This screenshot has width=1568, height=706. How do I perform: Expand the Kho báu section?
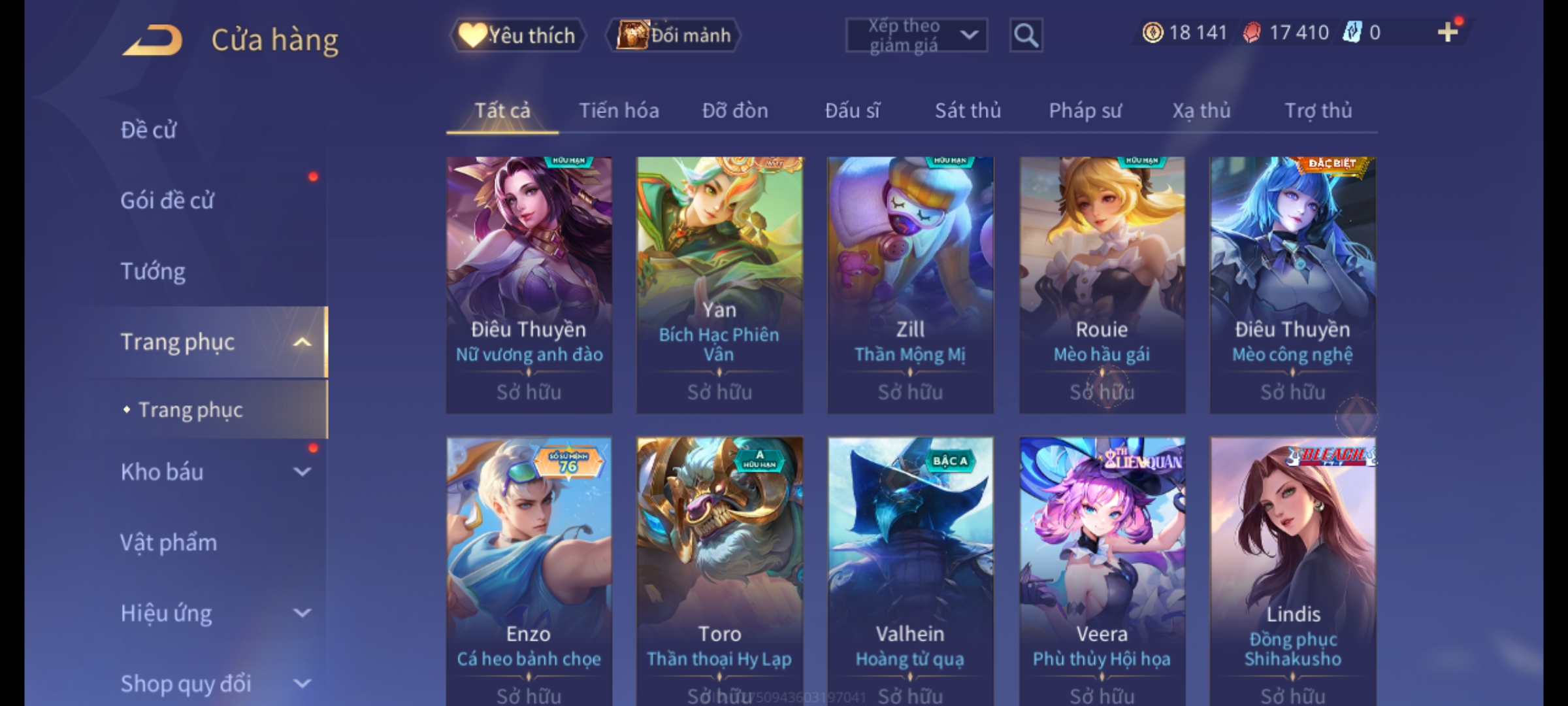pyautogui.click(x=302, y=471)
